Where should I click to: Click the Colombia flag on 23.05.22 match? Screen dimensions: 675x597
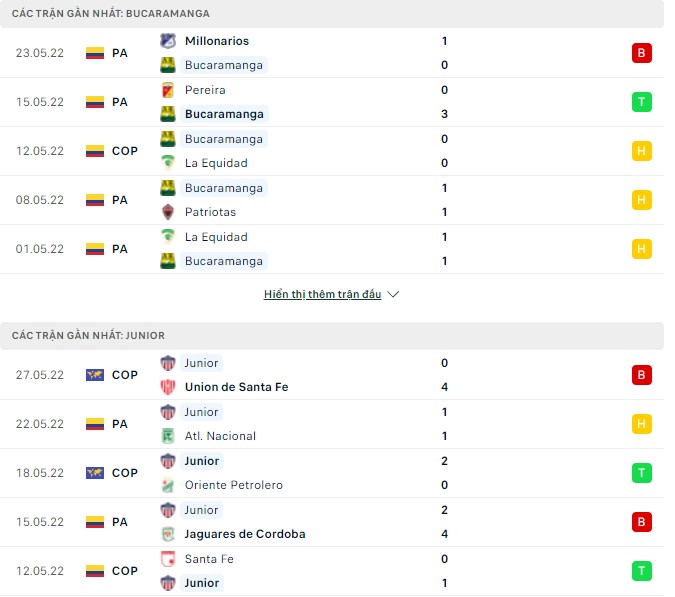tap(95, 53)
